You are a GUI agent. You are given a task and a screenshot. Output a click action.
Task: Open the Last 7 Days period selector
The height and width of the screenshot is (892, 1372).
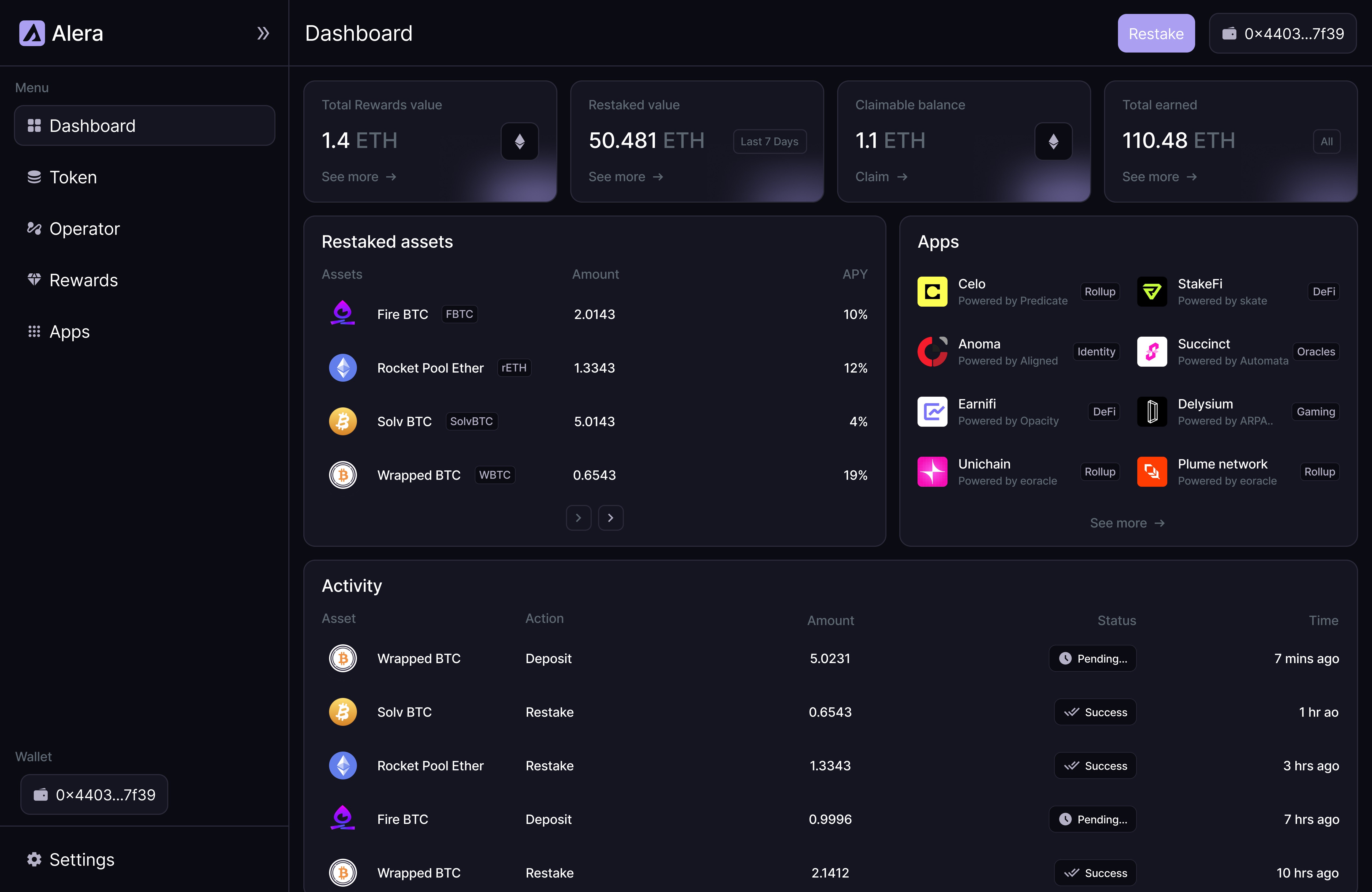769,141
